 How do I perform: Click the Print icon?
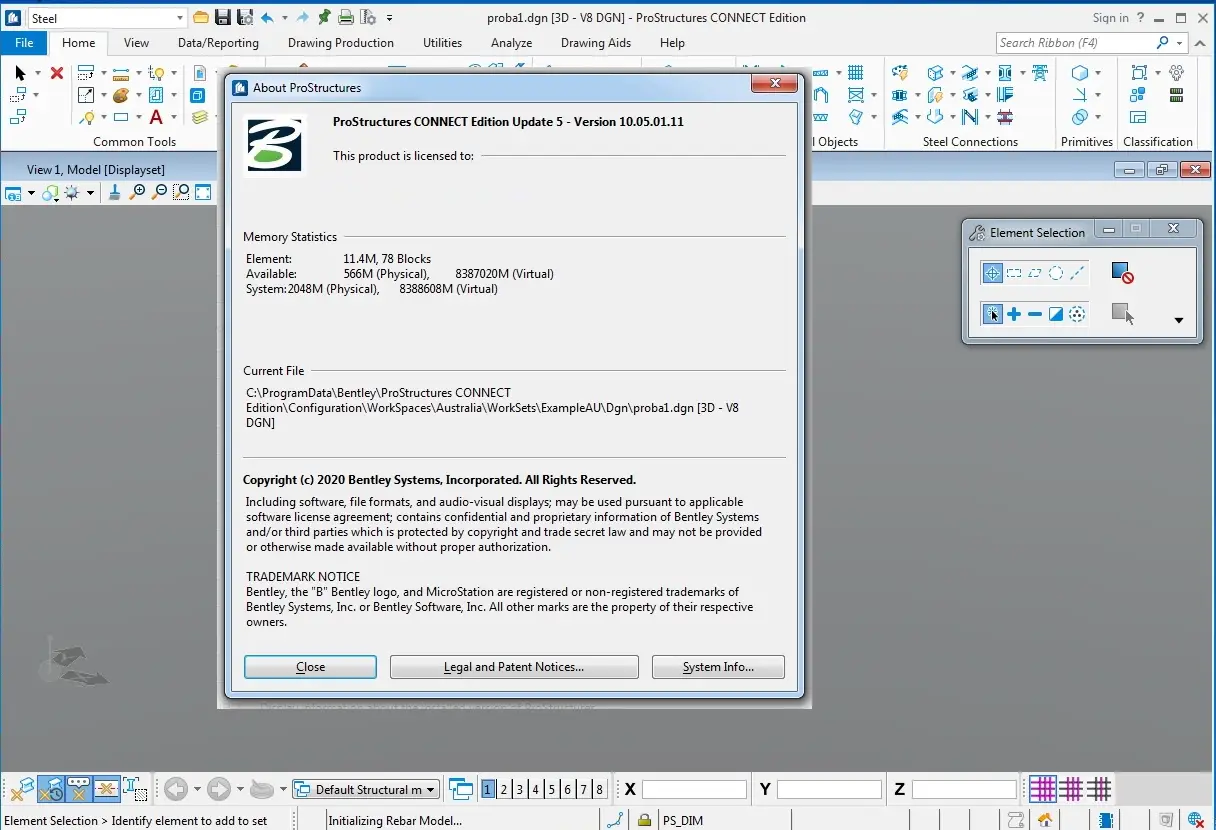[345, 17]
